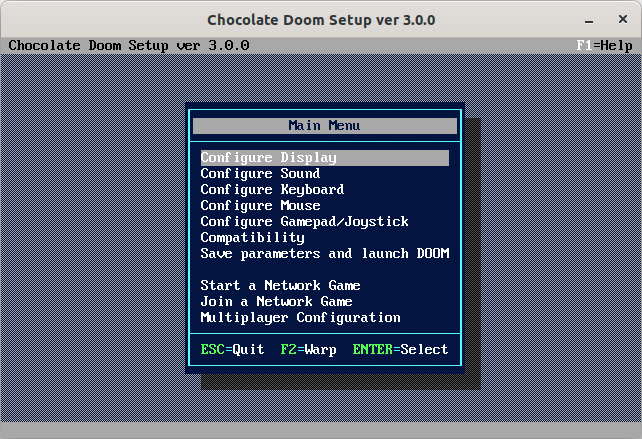Open Configure Gamepad/Joystick settings

pyautogui.click(x=305, y=222)
